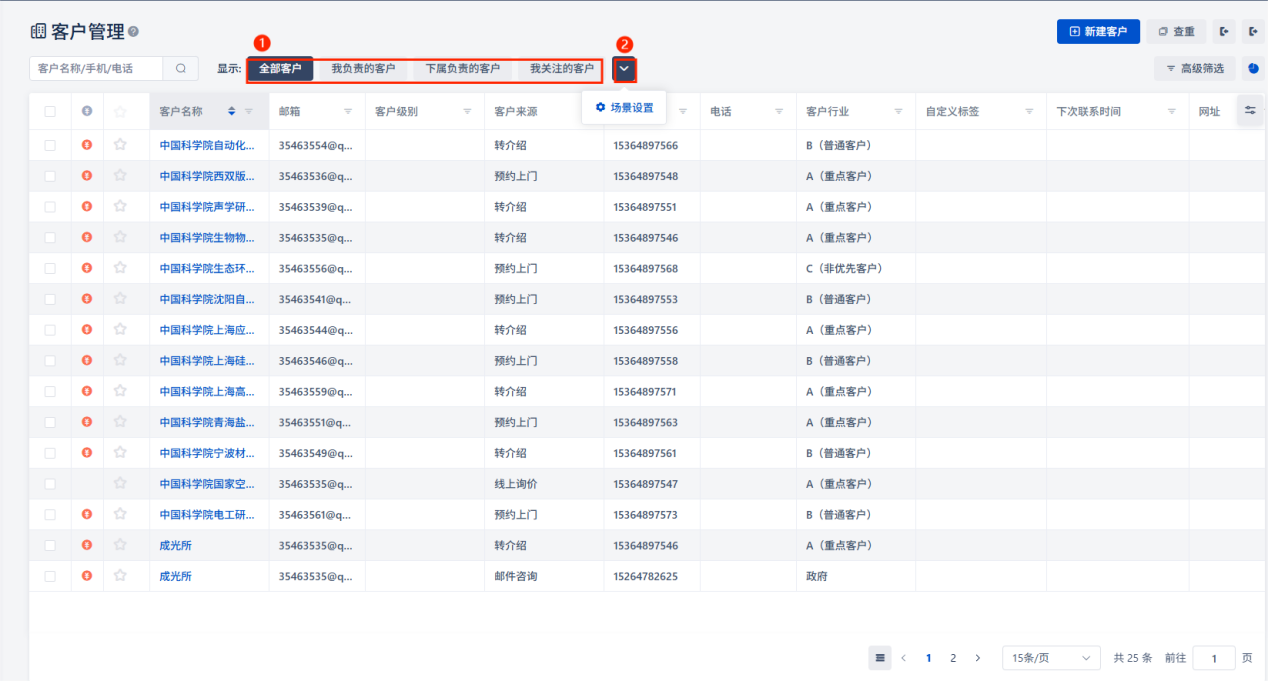Click the 查重 duplicate check button
The height and width of the screenshot is (681, 1268).
pyautogui.click(x=1176, y=32)
